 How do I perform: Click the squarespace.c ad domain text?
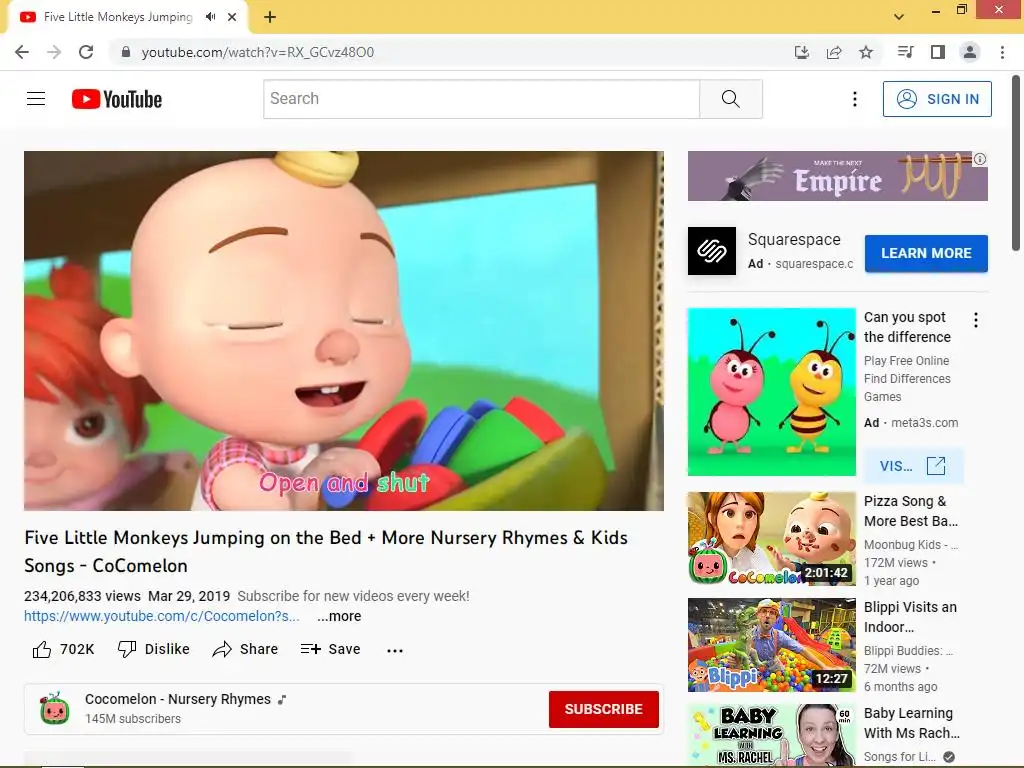click(x=814, y=264)
